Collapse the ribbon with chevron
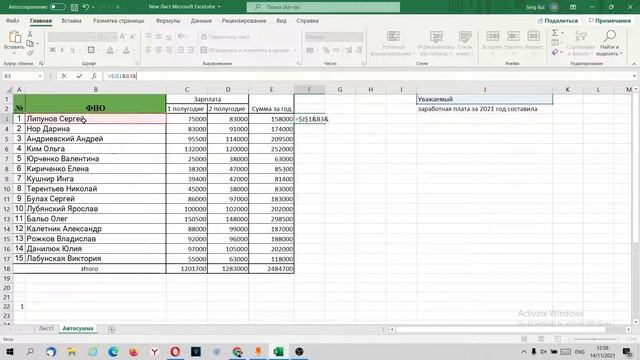640x360 pixels. pos(634,64)
